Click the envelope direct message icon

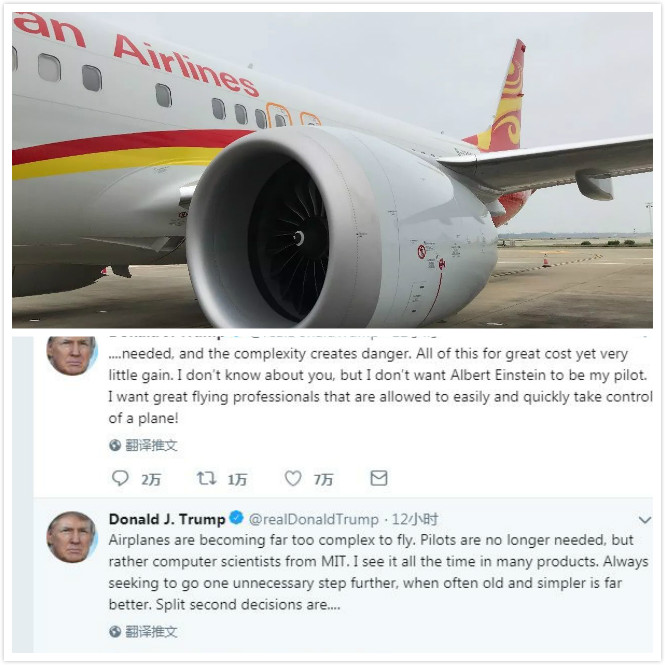point(379,478)
